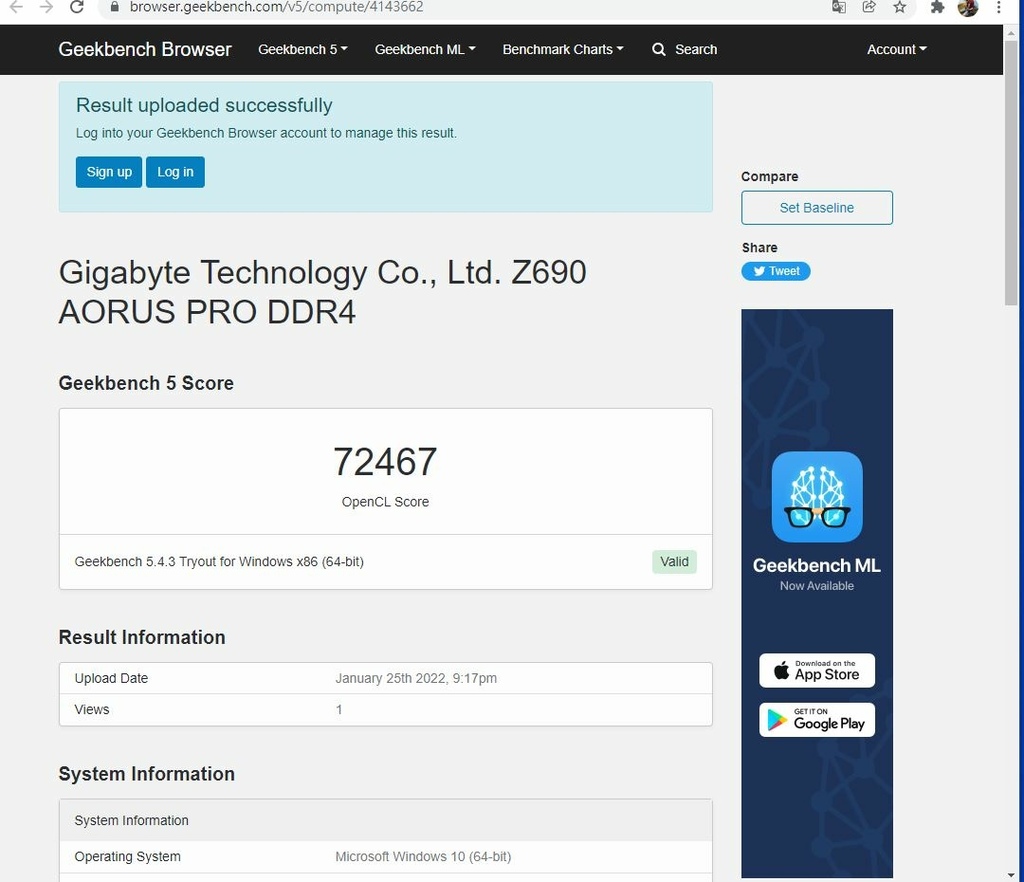Click 'January 25th 2022, 9:17pm' value

pyautogui.click(x=416, y=678)
